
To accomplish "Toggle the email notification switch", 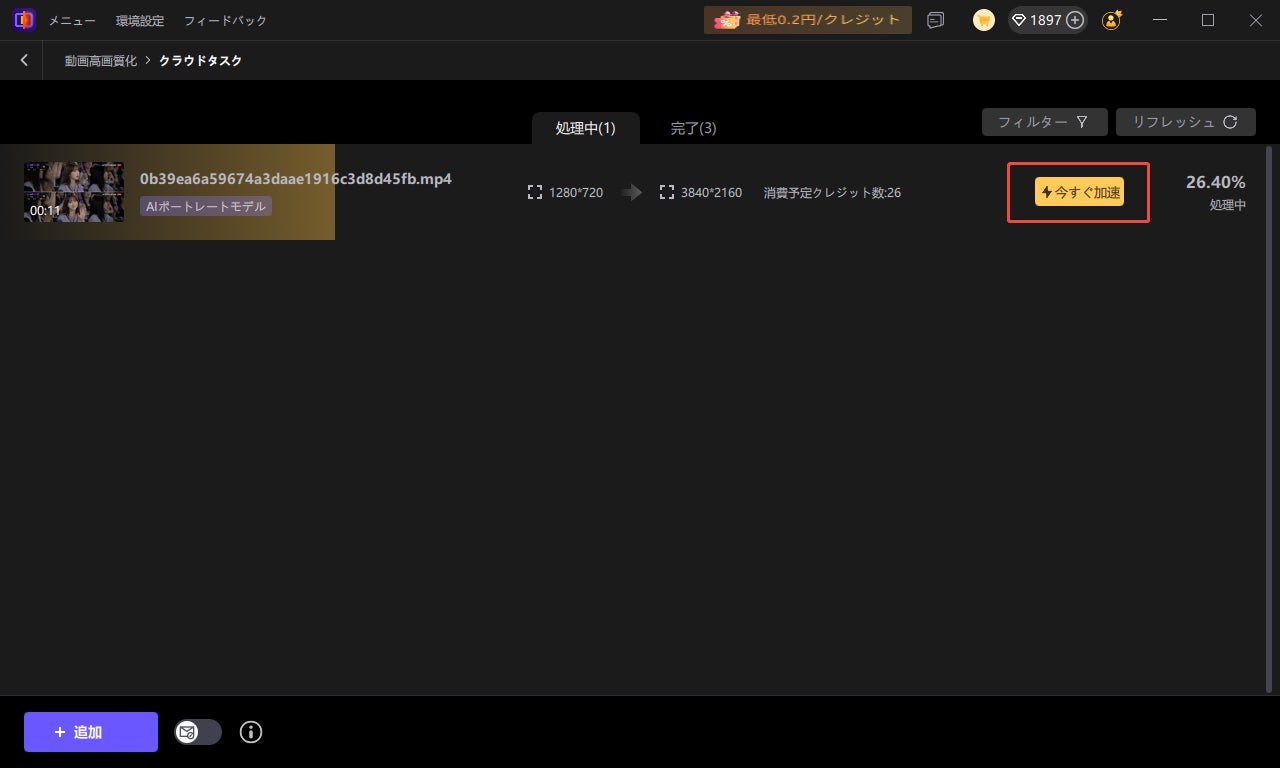I will coord(198,732).
